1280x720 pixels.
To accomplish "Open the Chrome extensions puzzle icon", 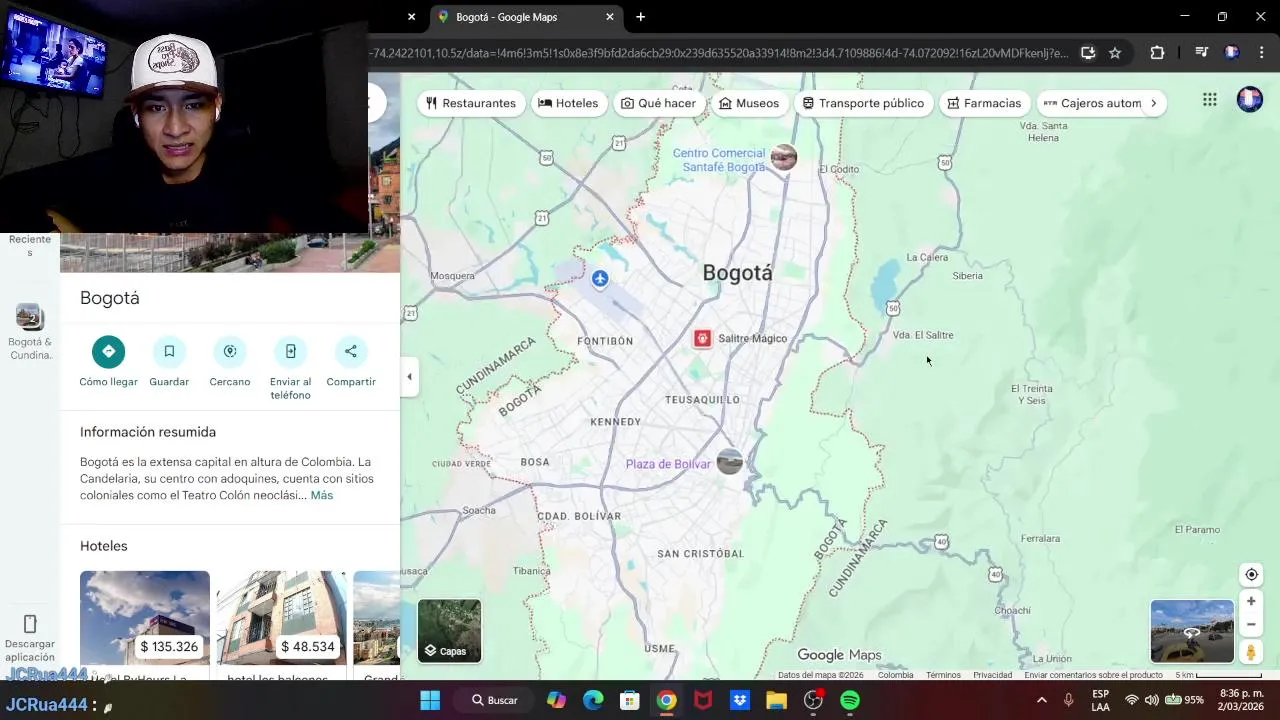I will point(1157,53).
